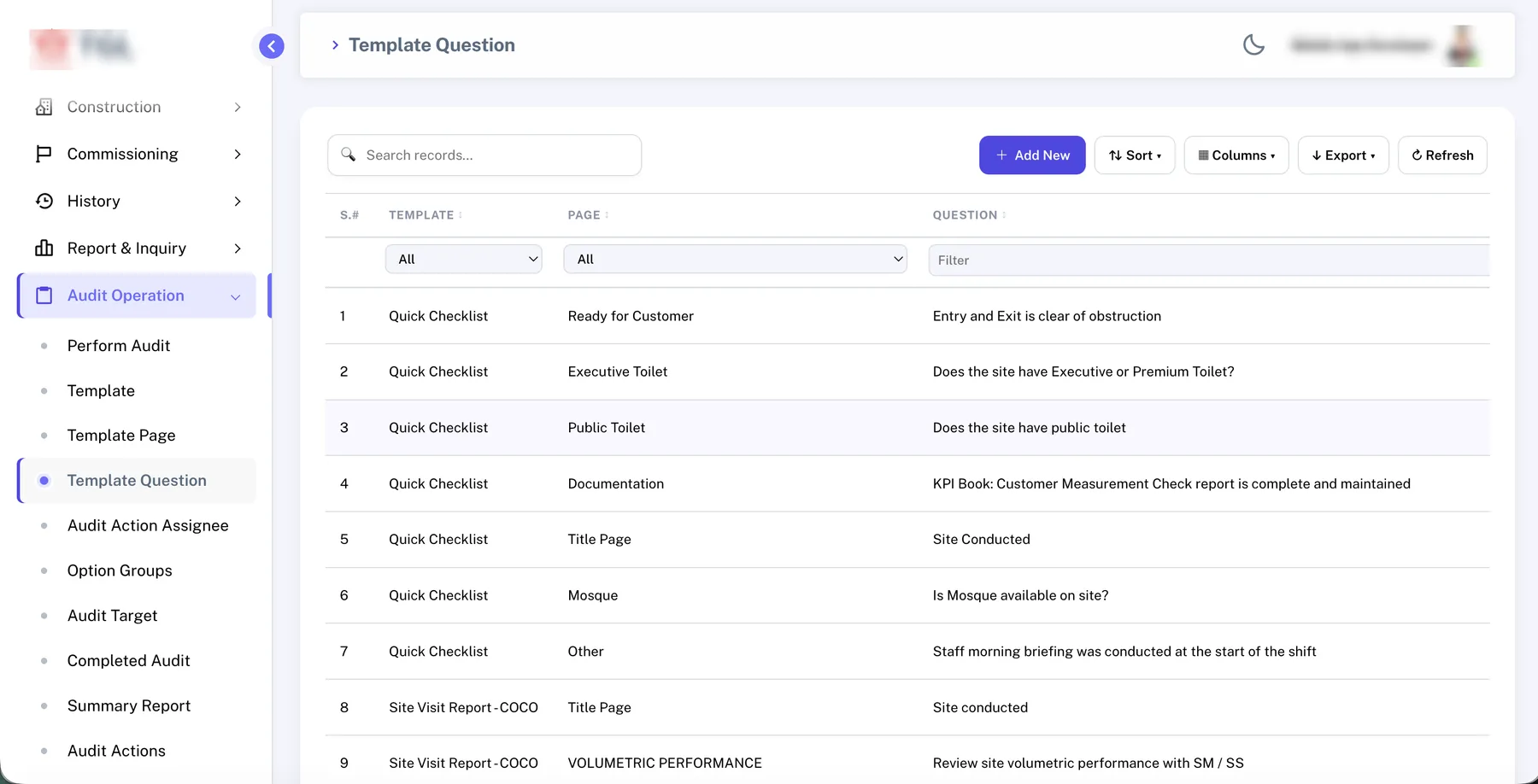Click the 'Public Toilet' page cell
Viewport: 1538px width, 784px height.
pos(607,428)
